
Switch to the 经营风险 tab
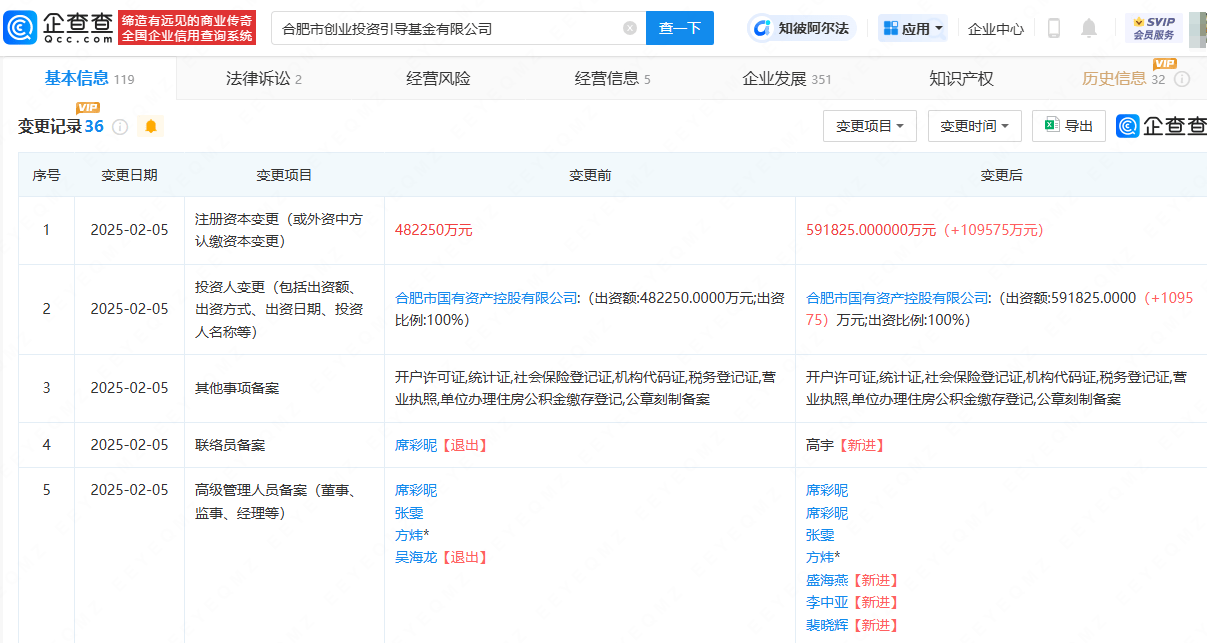[438, 79]
